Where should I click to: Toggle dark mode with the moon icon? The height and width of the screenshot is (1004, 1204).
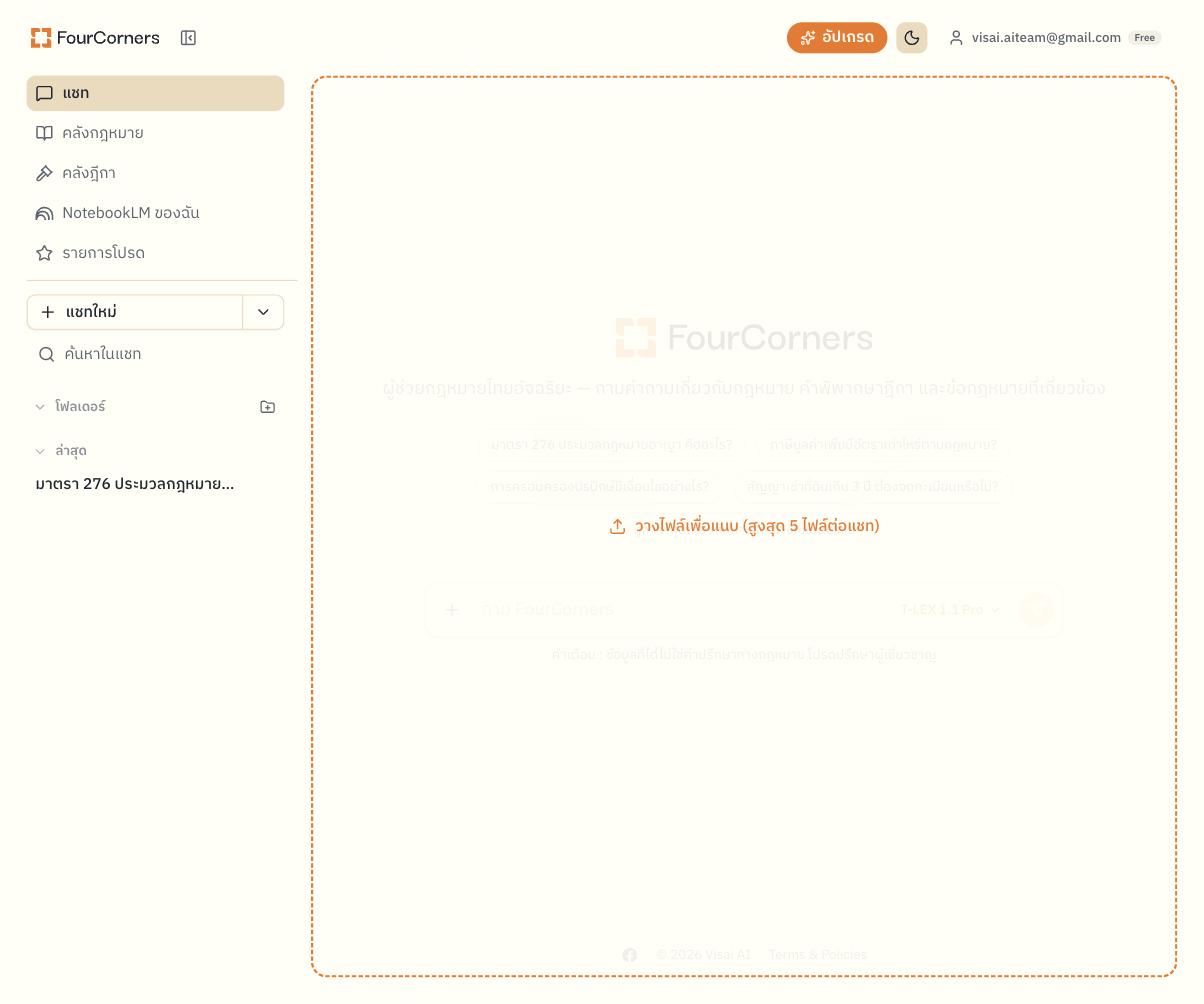click(x=912, y=38)
